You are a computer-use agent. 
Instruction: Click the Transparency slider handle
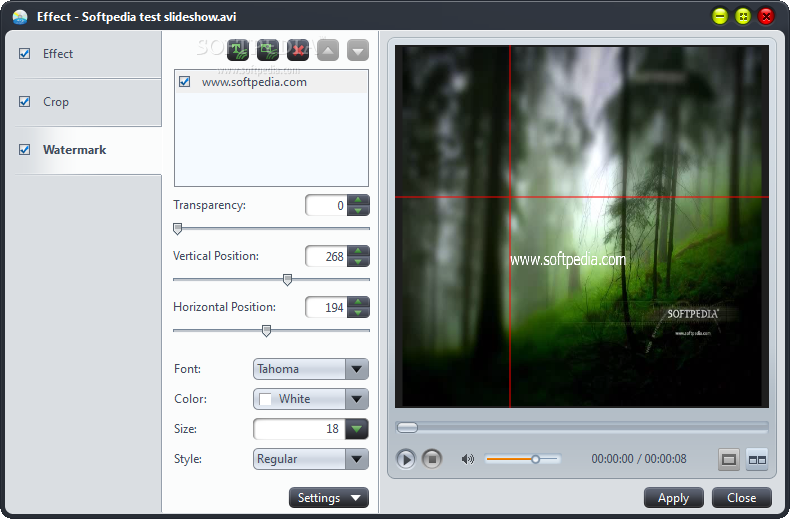[x=177, y=229]
